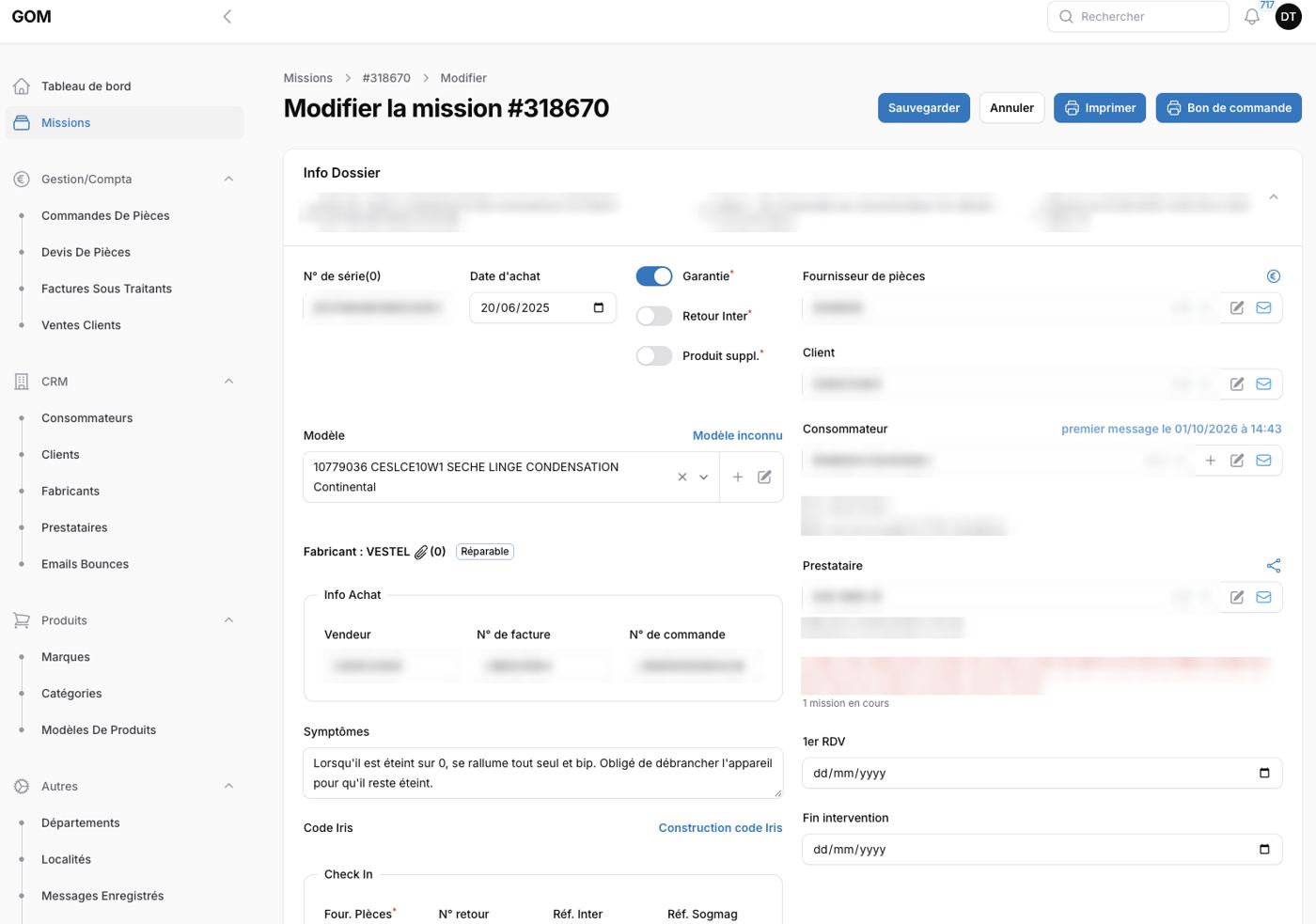Focus the Rechercher search field
This screenshot has height=924, width=1316.
pyautogui.click(x=1138, y=17)
